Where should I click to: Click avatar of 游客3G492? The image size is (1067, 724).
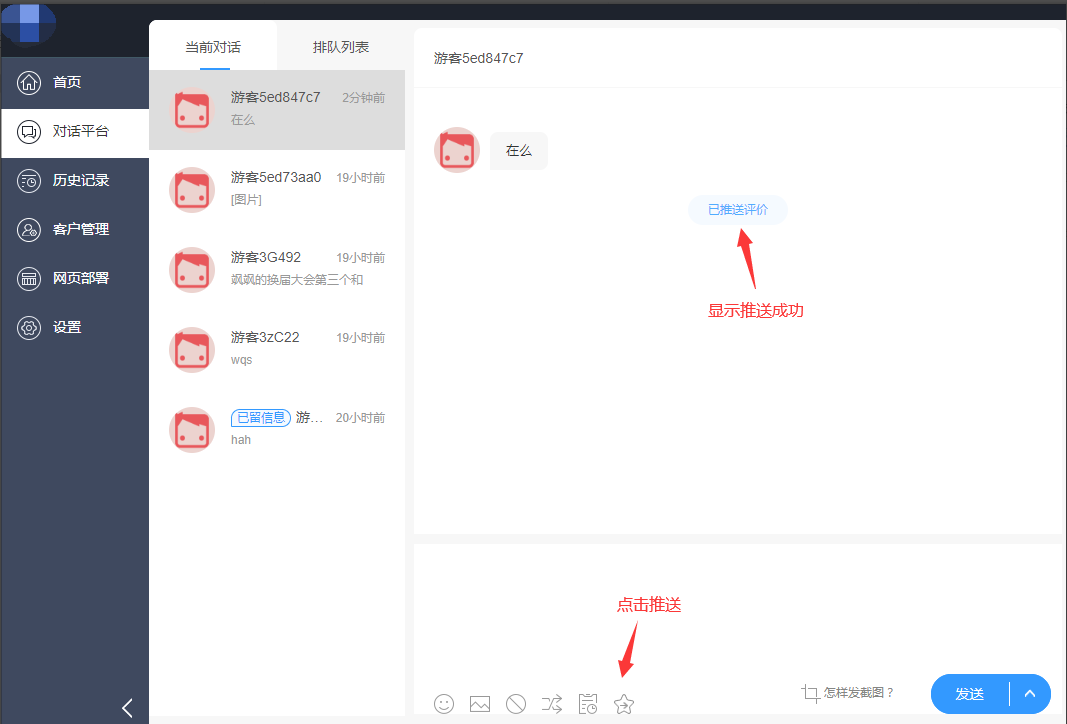tap(192, 269)
